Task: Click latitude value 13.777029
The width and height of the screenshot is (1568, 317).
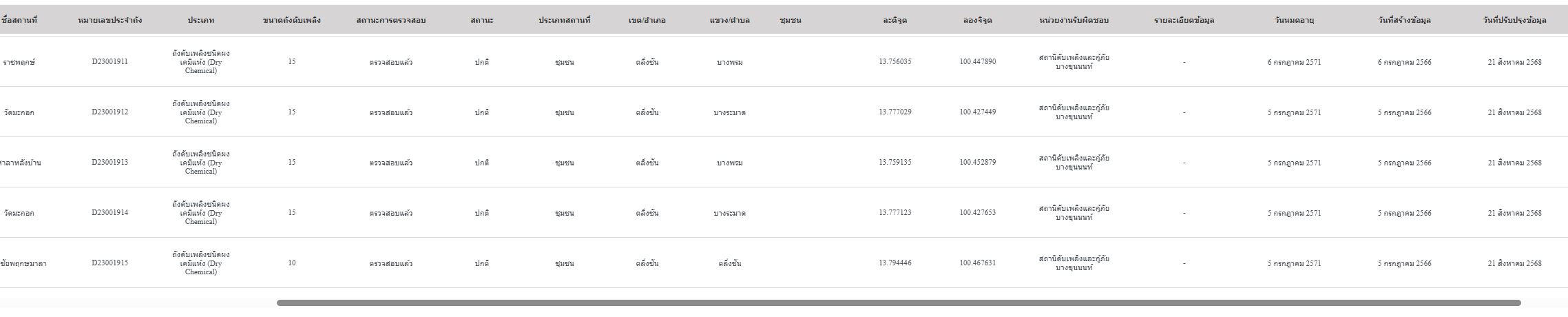Action: click(x=895, y=112)
